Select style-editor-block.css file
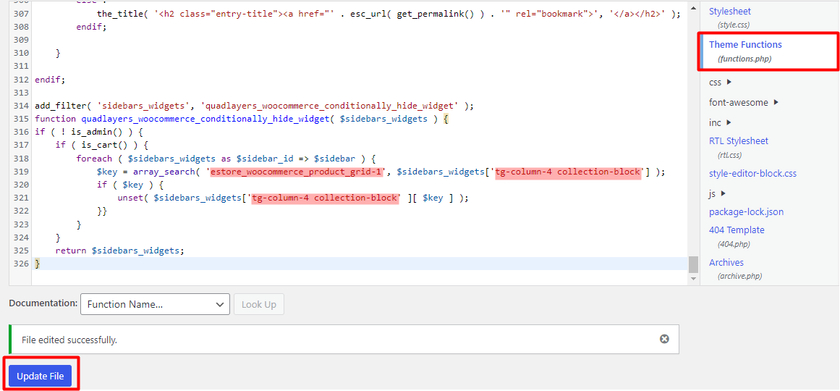Viewport: 840px width, 391px height. [x=753, y=174]
